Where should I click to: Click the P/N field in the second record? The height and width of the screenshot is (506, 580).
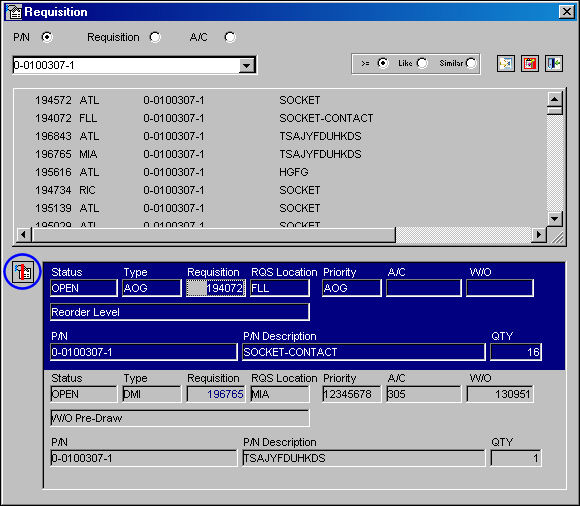(x=144, y=458)
